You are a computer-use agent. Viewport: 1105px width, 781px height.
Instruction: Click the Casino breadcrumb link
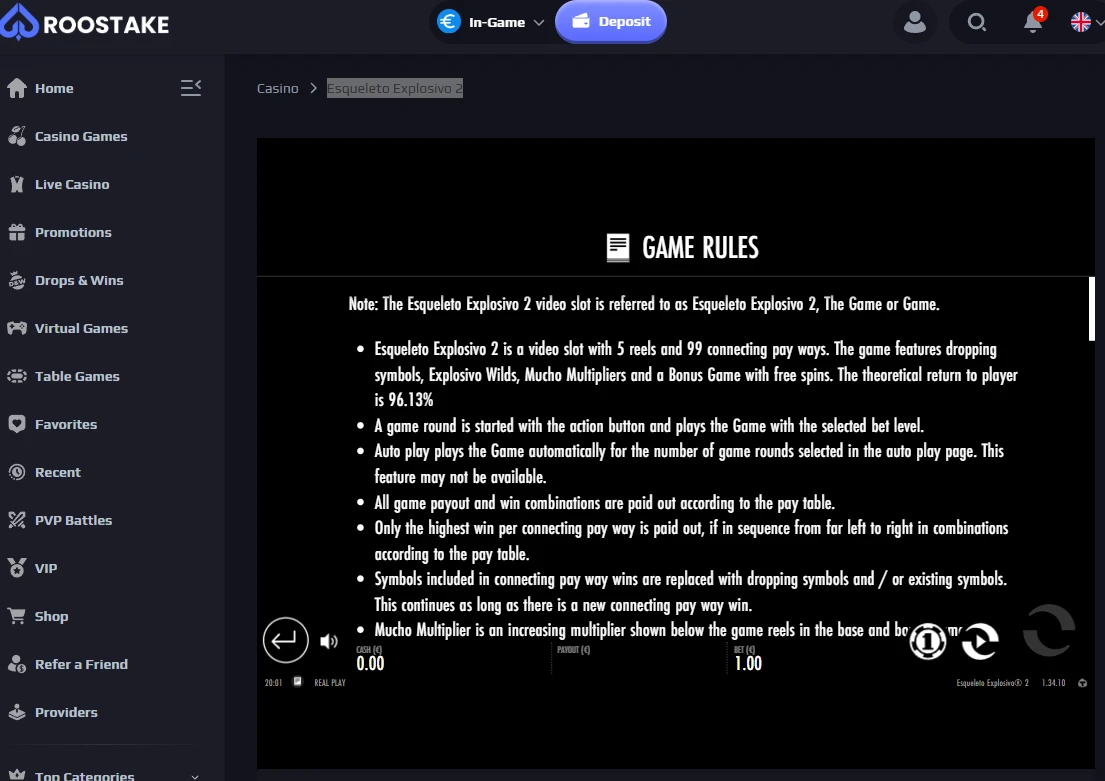[278, 88]
